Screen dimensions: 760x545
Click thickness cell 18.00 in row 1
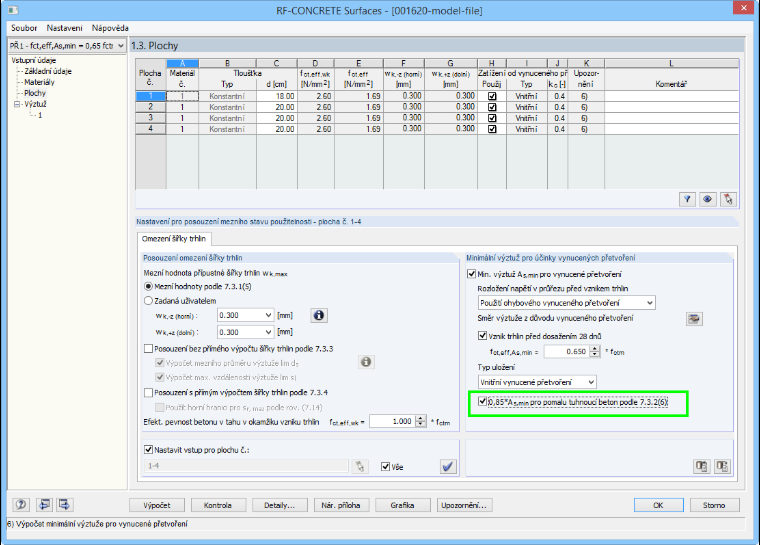pos(276,96)
